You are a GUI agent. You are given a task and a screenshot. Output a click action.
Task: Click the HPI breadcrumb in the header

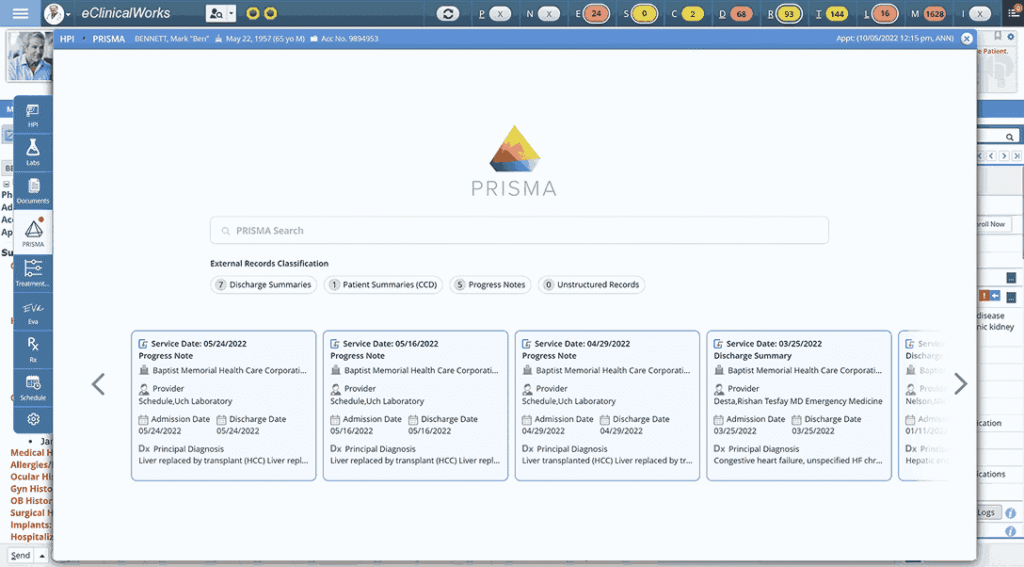(67, 39)
